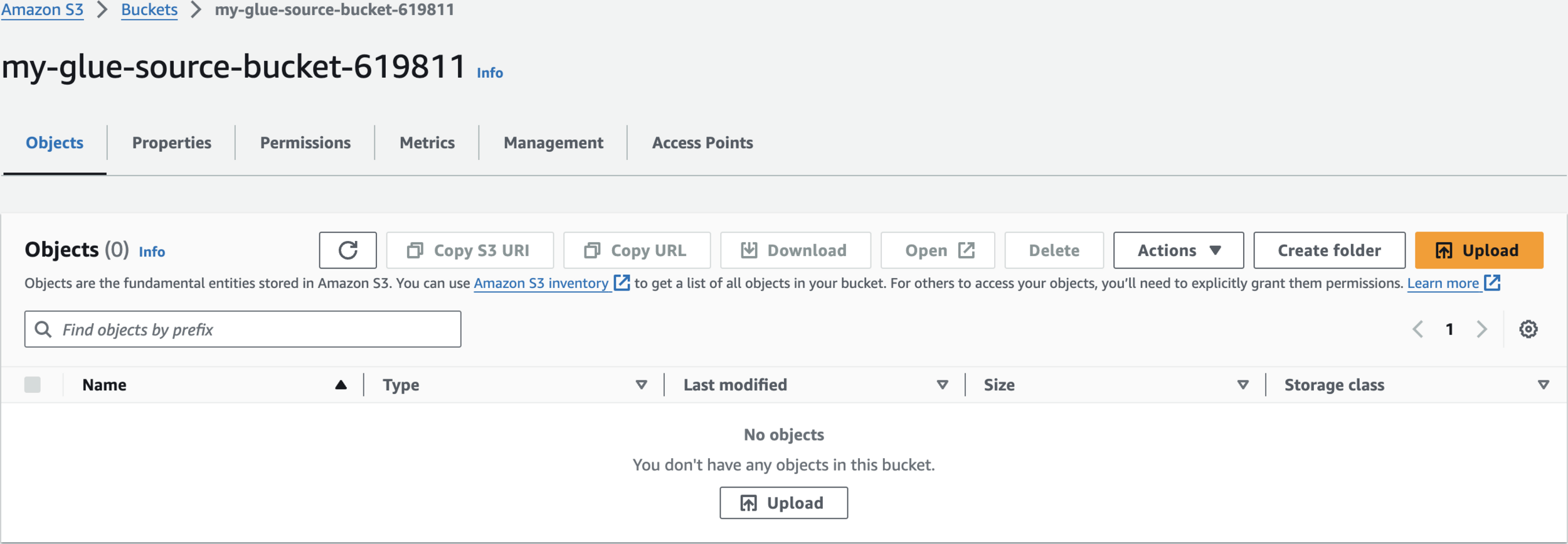This screenshot has width=1568, height=544.
Task: Open the Metrics tab
Action: [x=427, y=143]
